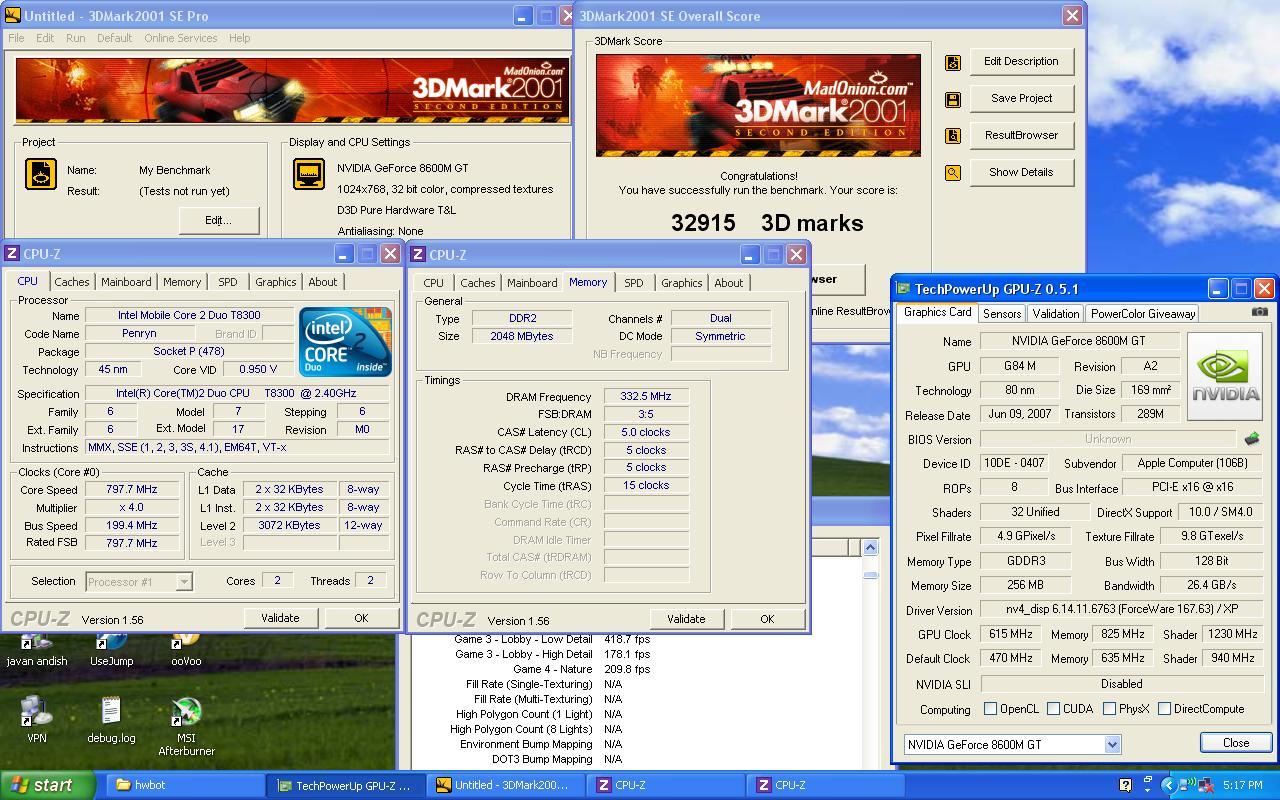Viewport: 1280px width, 800px height.
Task: Click the DRAM Frequency 332.5 MHz value
Action: 646,396
